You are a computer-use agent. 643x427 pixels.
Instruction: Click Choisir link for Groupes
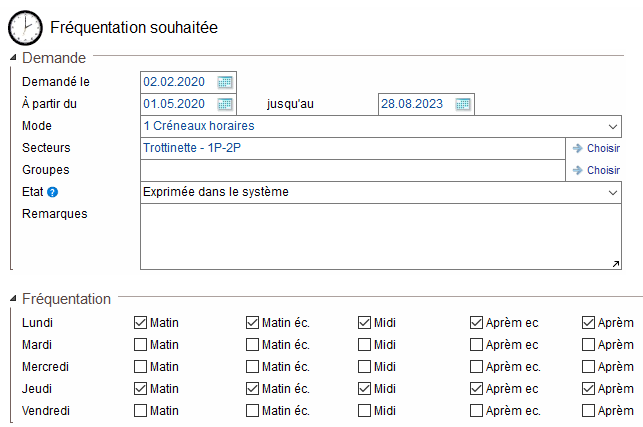pyautogui.click(x=603, y=170)
